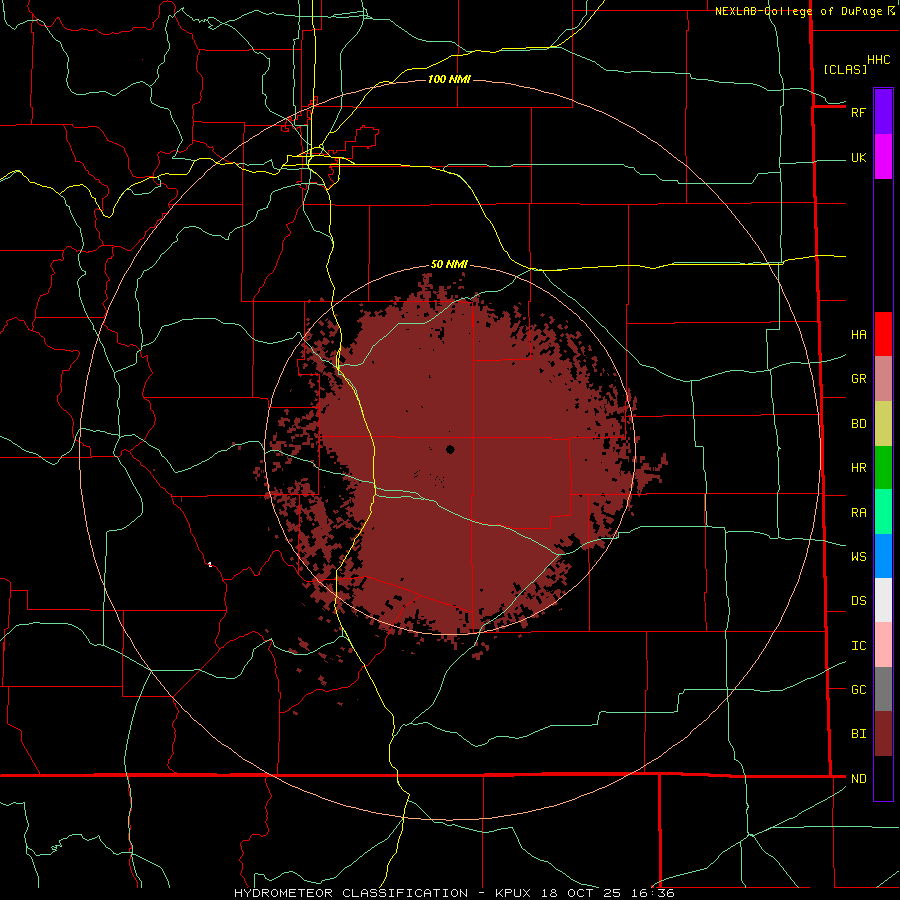Click the 50 NMI range ring label
This screenshot has width=900, height=900.
pos(449,264)
